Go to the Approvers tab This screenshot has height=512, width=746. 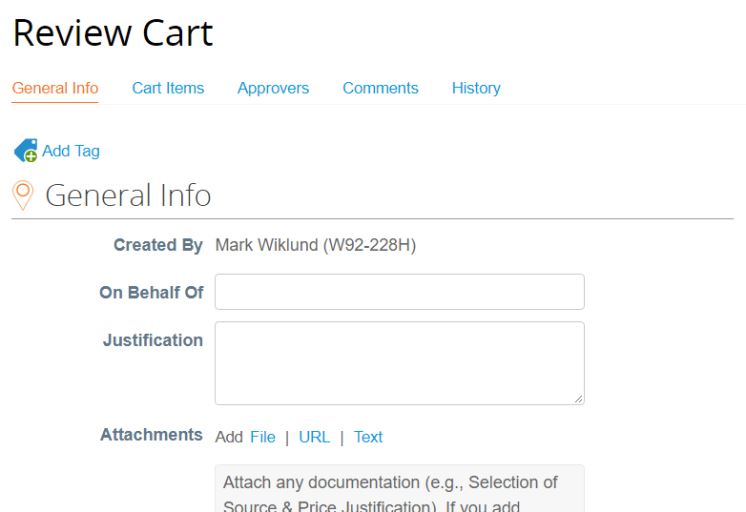point(273,88)
